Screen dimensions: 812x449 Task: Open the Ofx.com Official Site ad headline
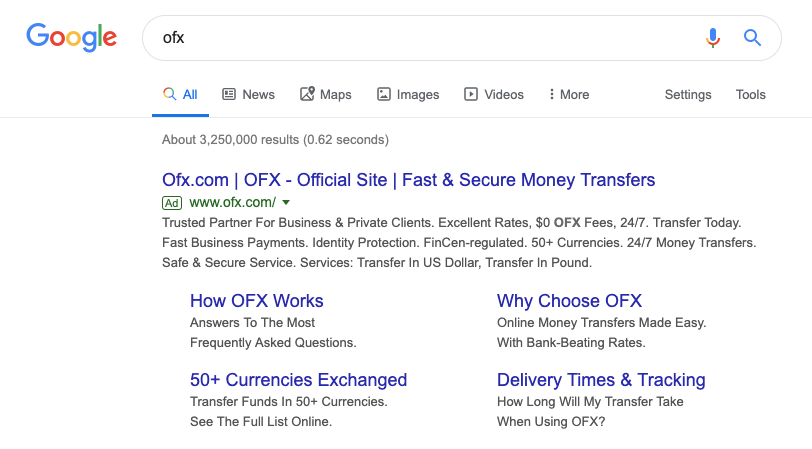(x=408, y=180)
